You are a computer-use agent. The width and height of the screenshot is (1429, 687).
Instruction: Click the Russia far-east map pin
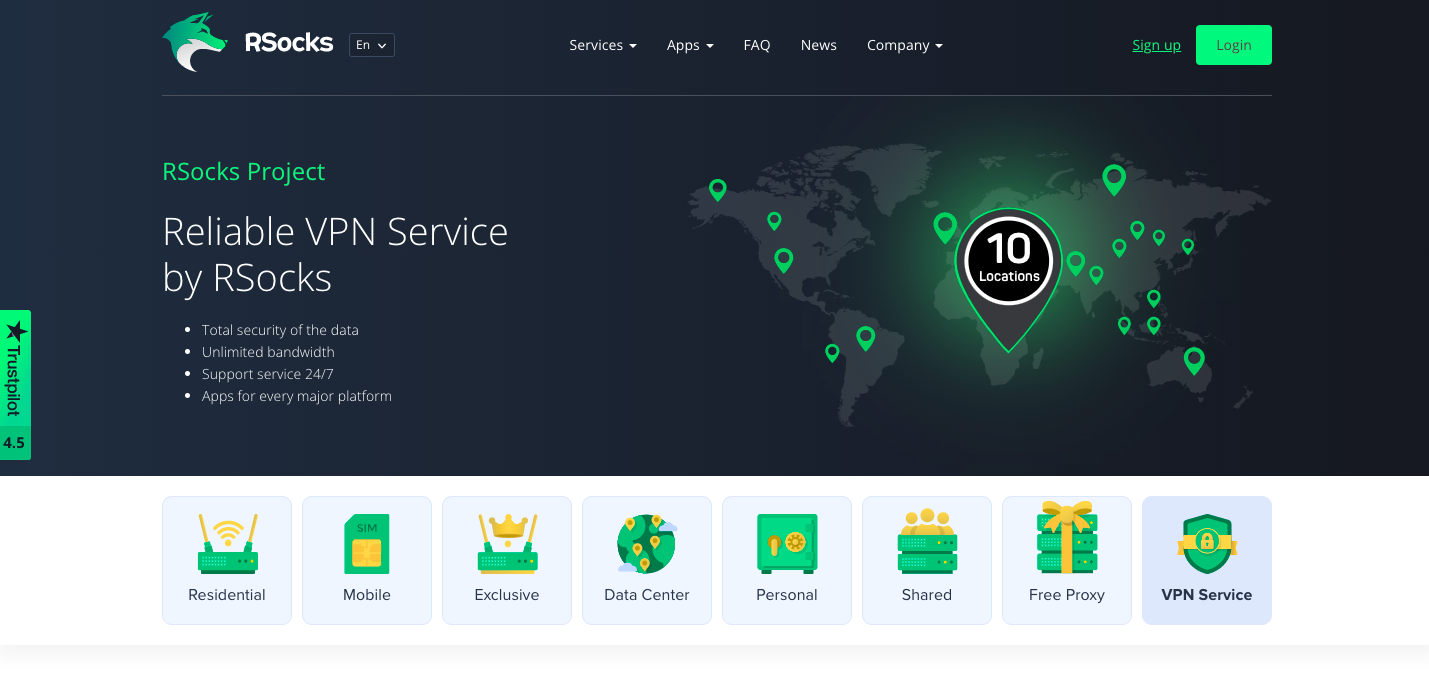(x=1114, y=180)
